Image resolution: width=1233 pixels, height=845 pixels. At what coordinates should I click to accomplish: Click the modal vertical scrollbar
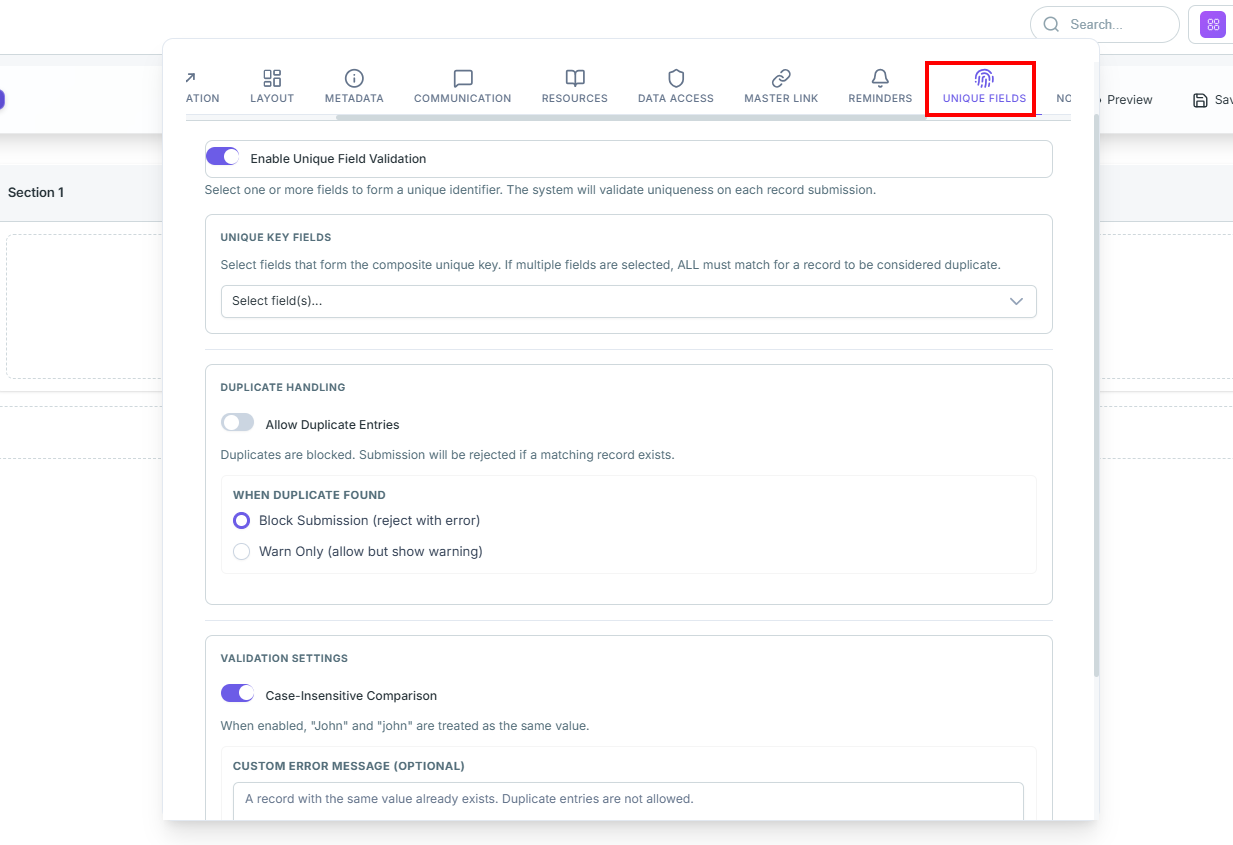1096,395
